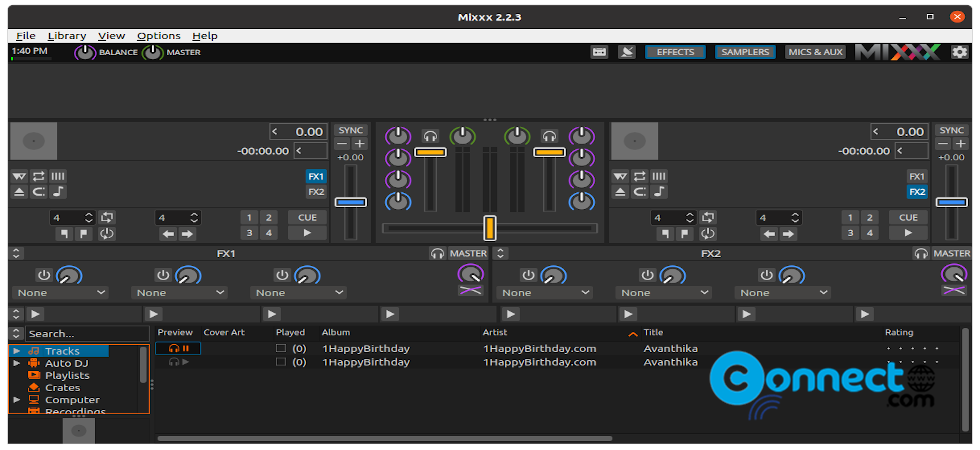980x450 pixels.
Task: Expand the Computer tree item
Action: coord(16,399)
